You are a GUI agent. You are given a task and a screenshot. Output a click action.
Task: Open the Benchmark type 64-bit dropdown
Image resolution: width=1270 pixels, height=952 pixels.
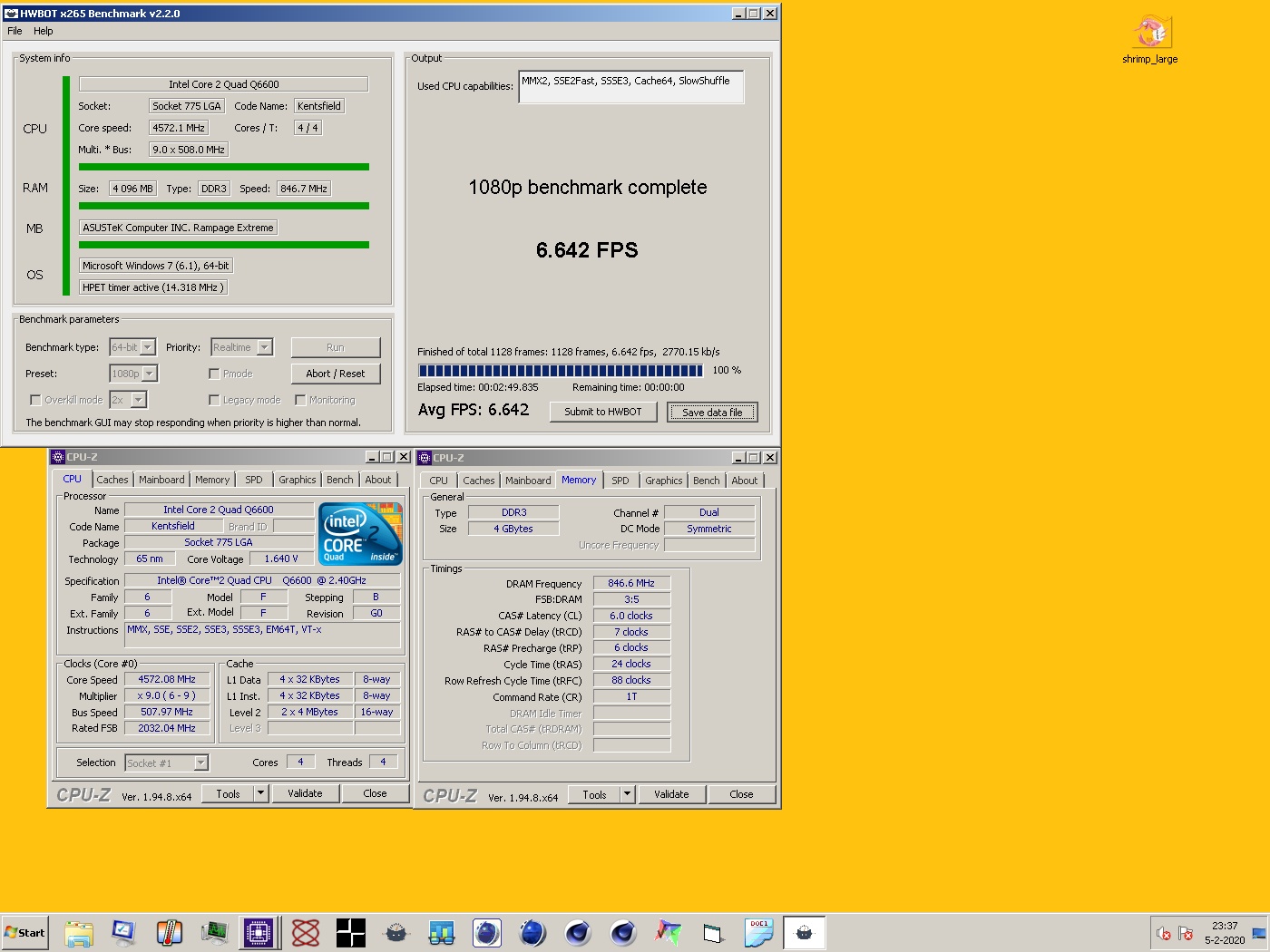(132, 347)
